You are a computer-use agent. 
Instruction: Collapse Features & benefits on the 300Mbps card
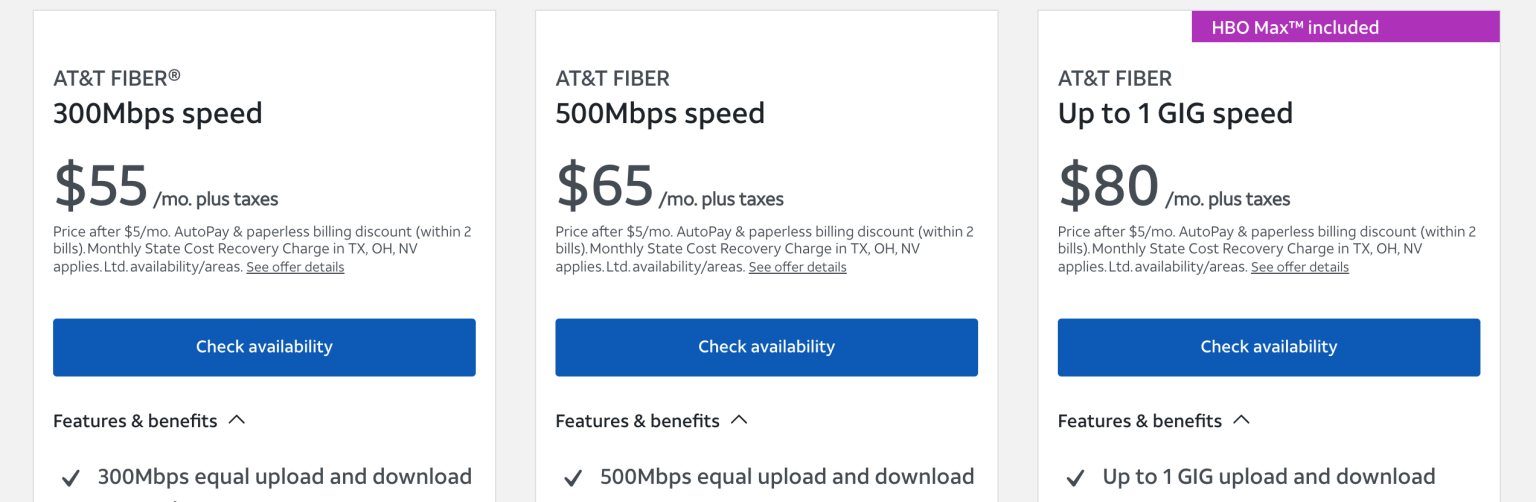[237, 421]
